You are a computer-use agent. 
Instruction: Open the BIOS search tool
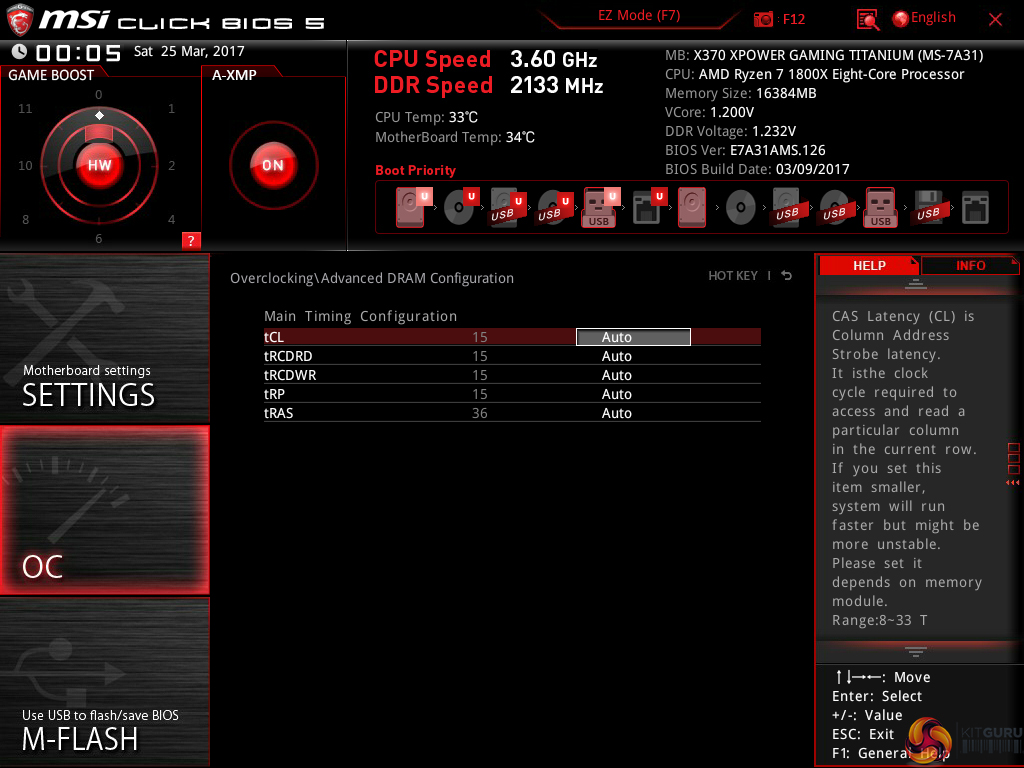(x=867, y=20)
